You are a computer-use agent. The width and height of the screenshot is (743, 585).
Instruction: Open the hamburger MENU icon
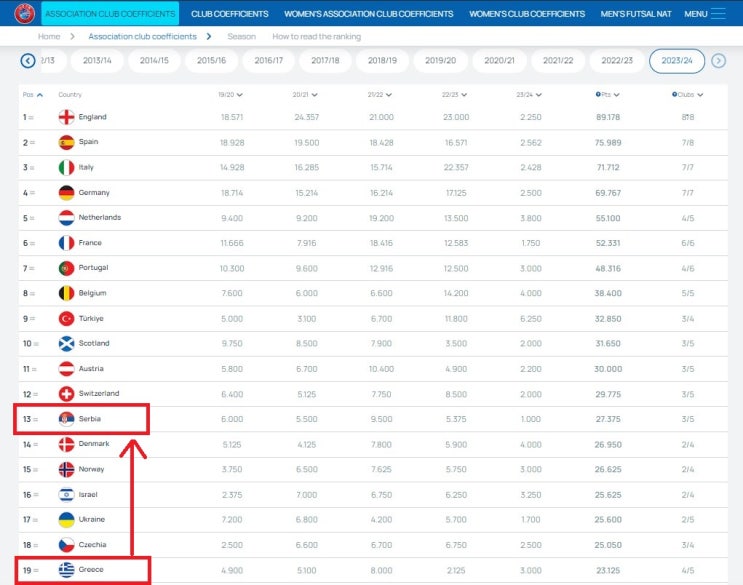click(x=718, y=14)
